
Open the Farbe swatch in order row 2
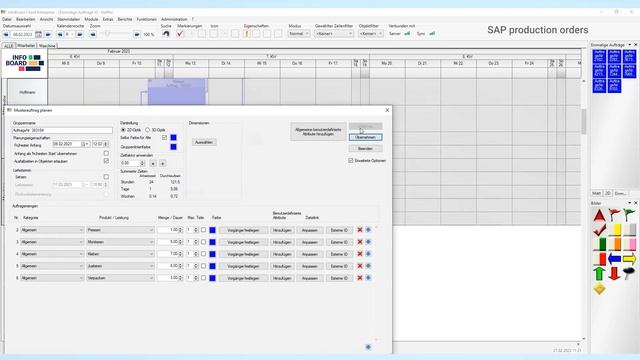click(213, 230)
